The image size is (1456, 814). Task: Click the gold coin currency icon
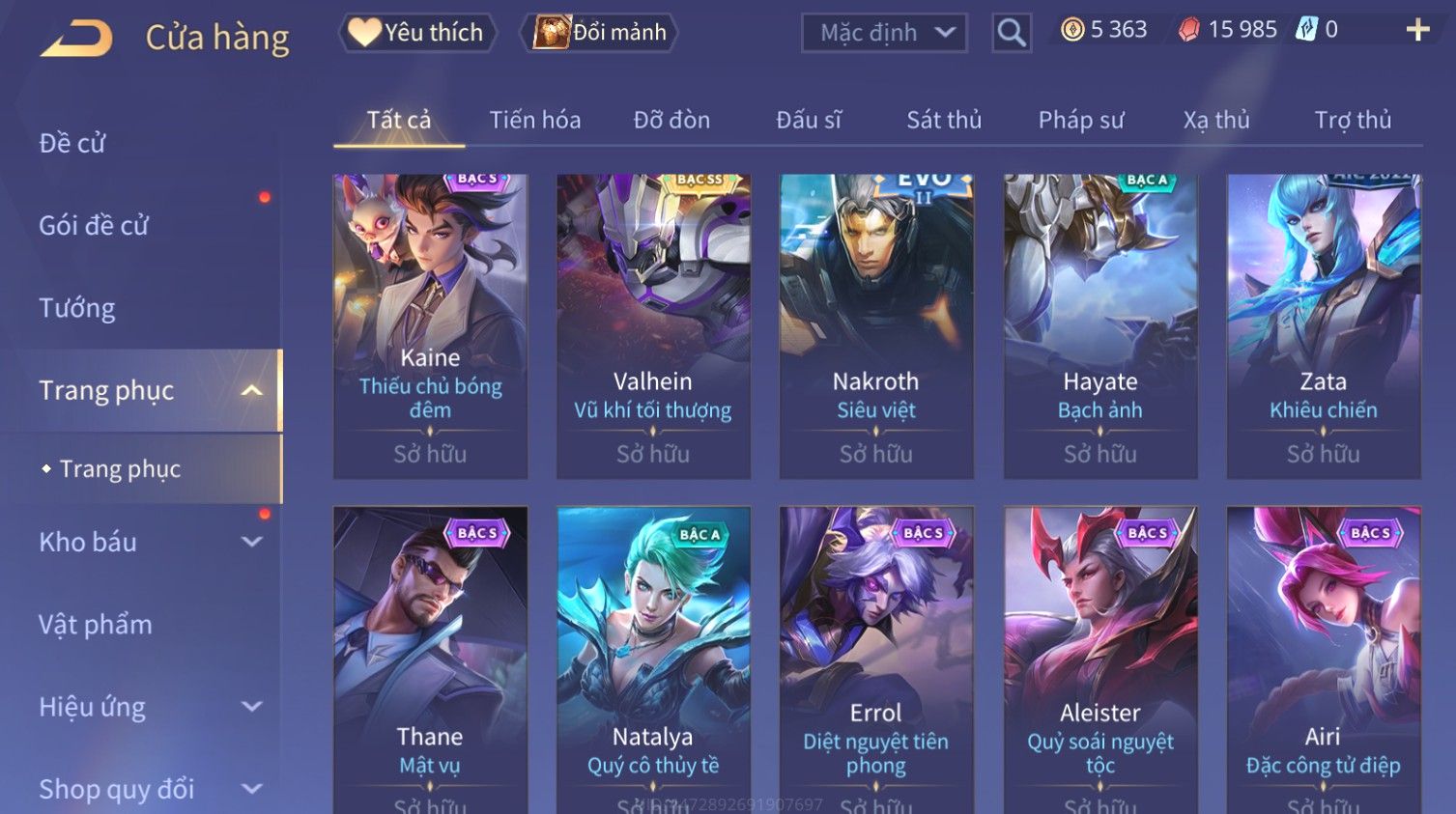[1072, 30]
